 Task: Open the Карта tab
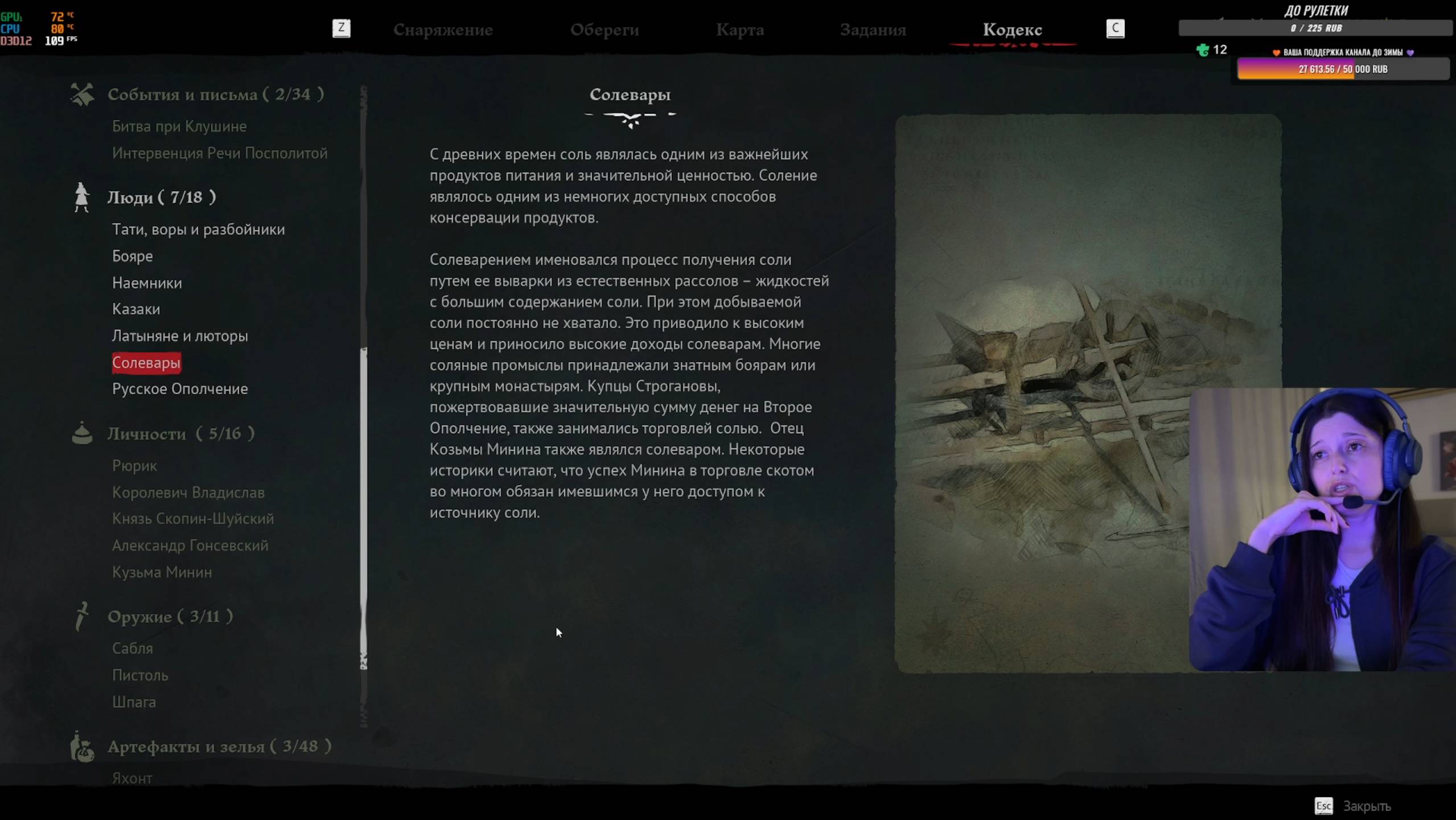(739, 30)
